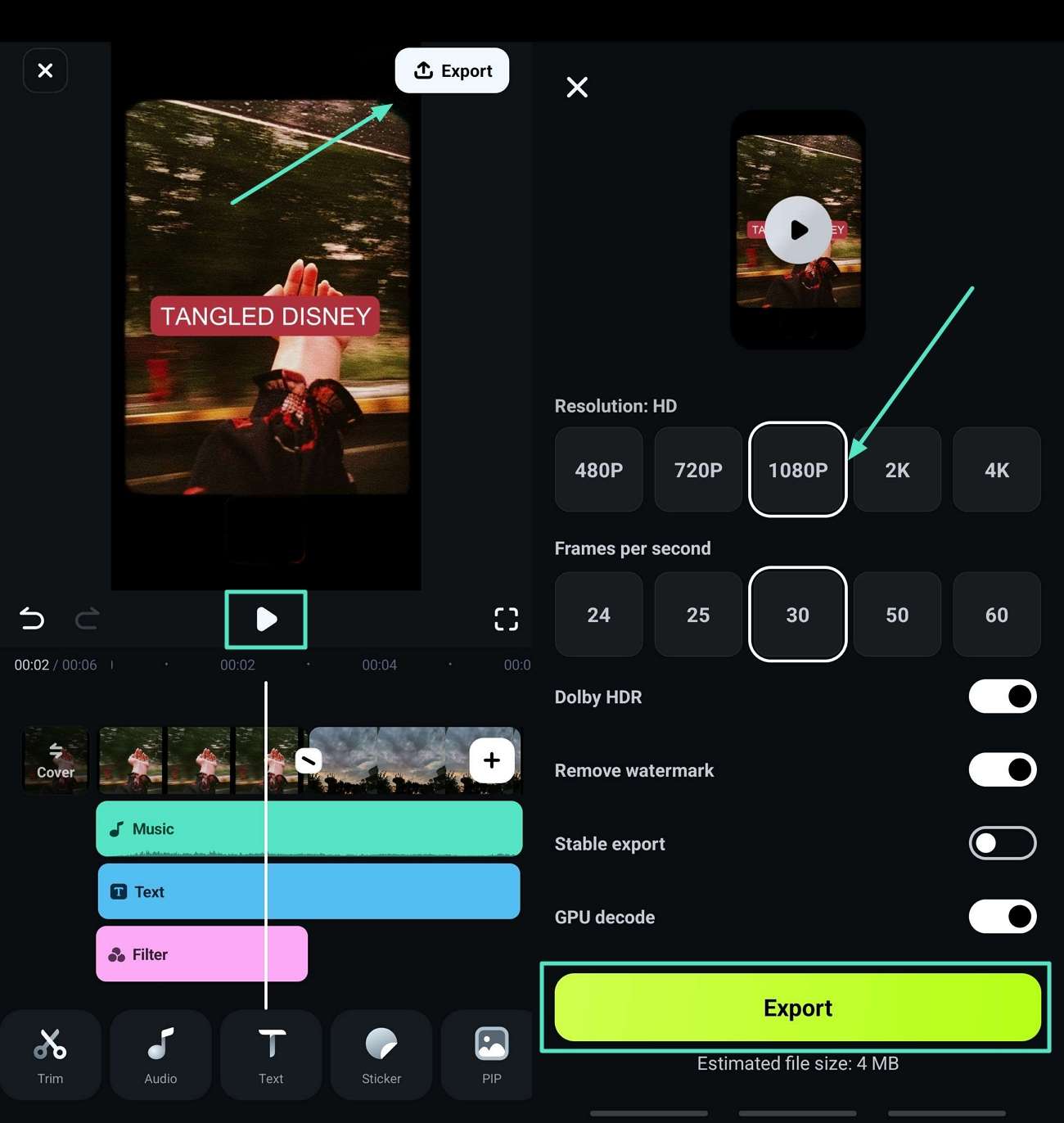Close the editor with the X button
This screenshot has height=1123, width=1064.
point(45,70)
